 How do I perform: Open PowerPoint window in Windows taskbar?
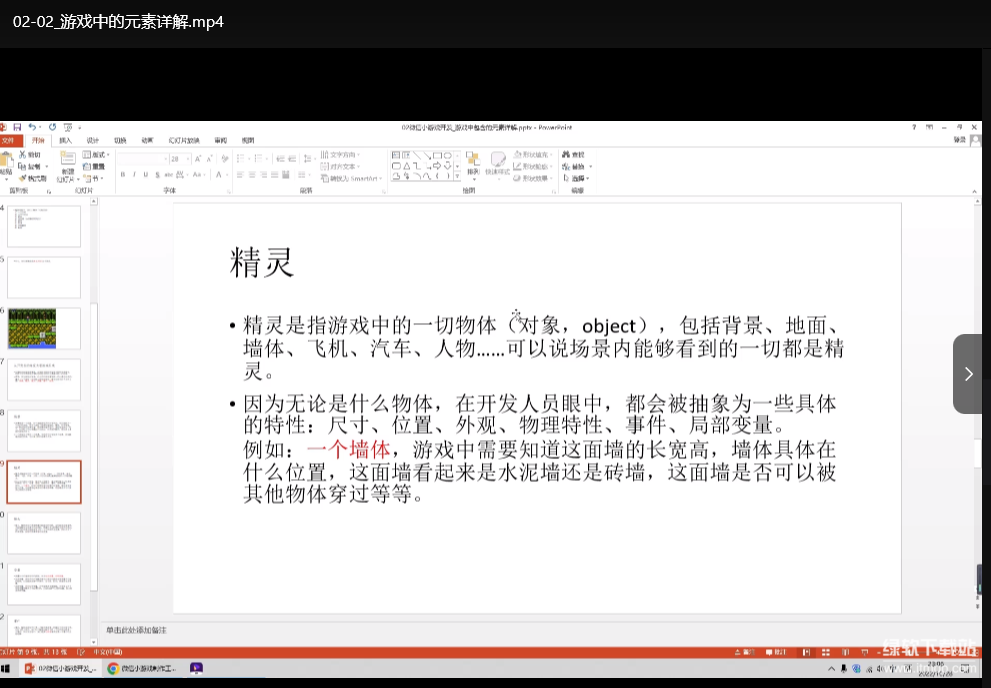click(59, 668)
